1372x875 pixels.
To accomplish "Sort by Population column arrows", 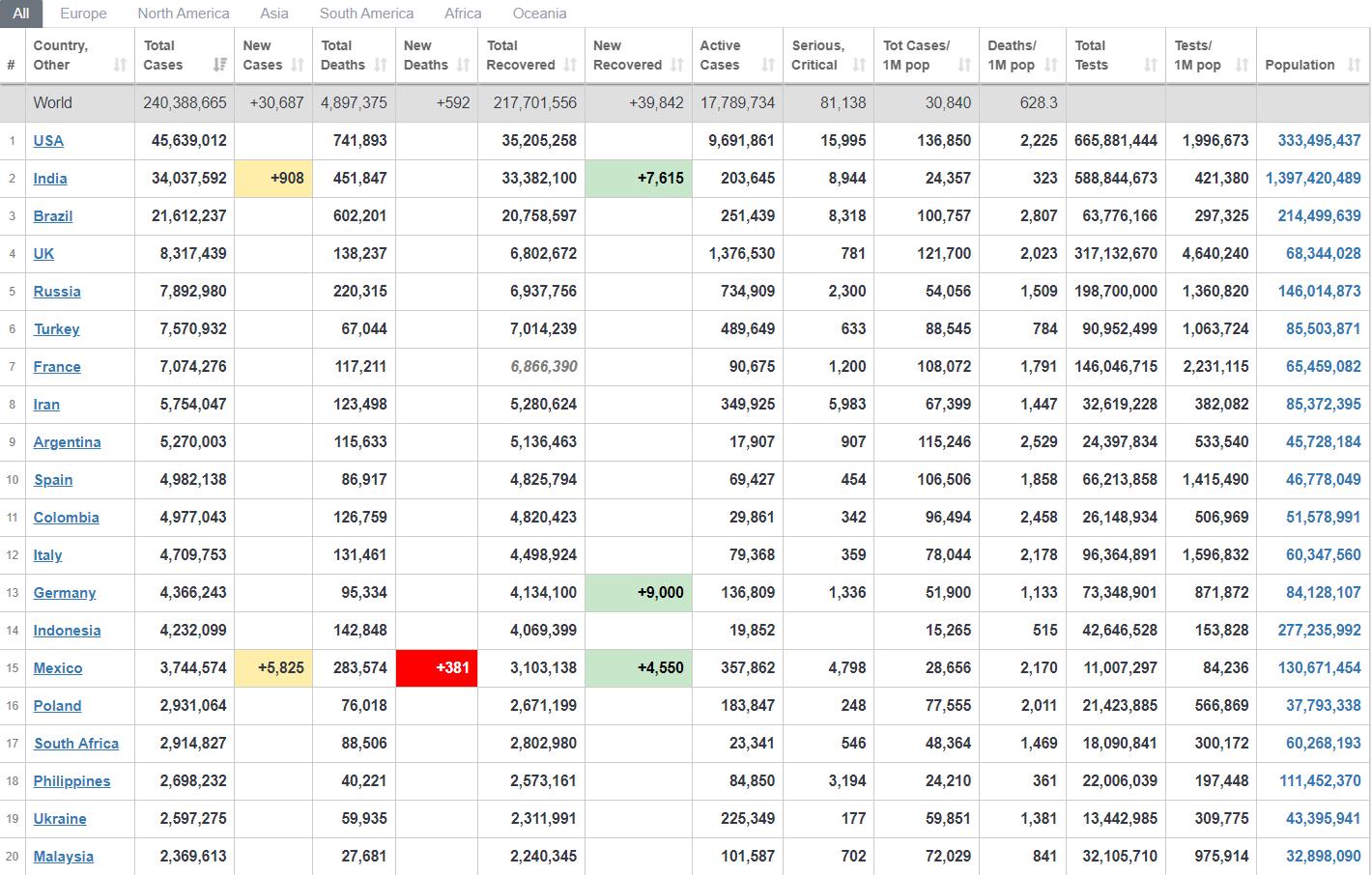I will (x=1354, y=65).
